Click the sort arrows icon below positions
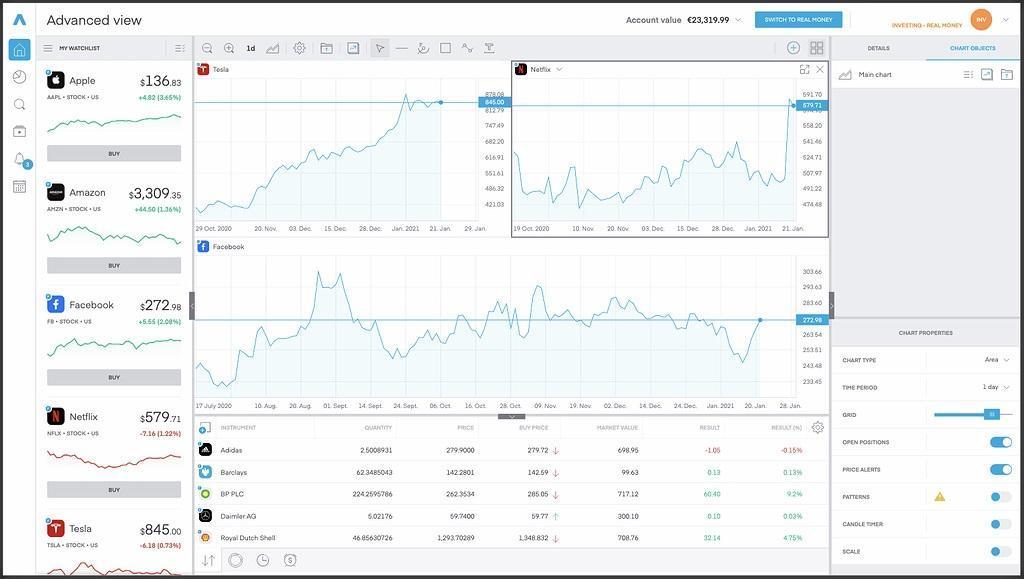Screen dimensions: 1024x579 [208, 560]
